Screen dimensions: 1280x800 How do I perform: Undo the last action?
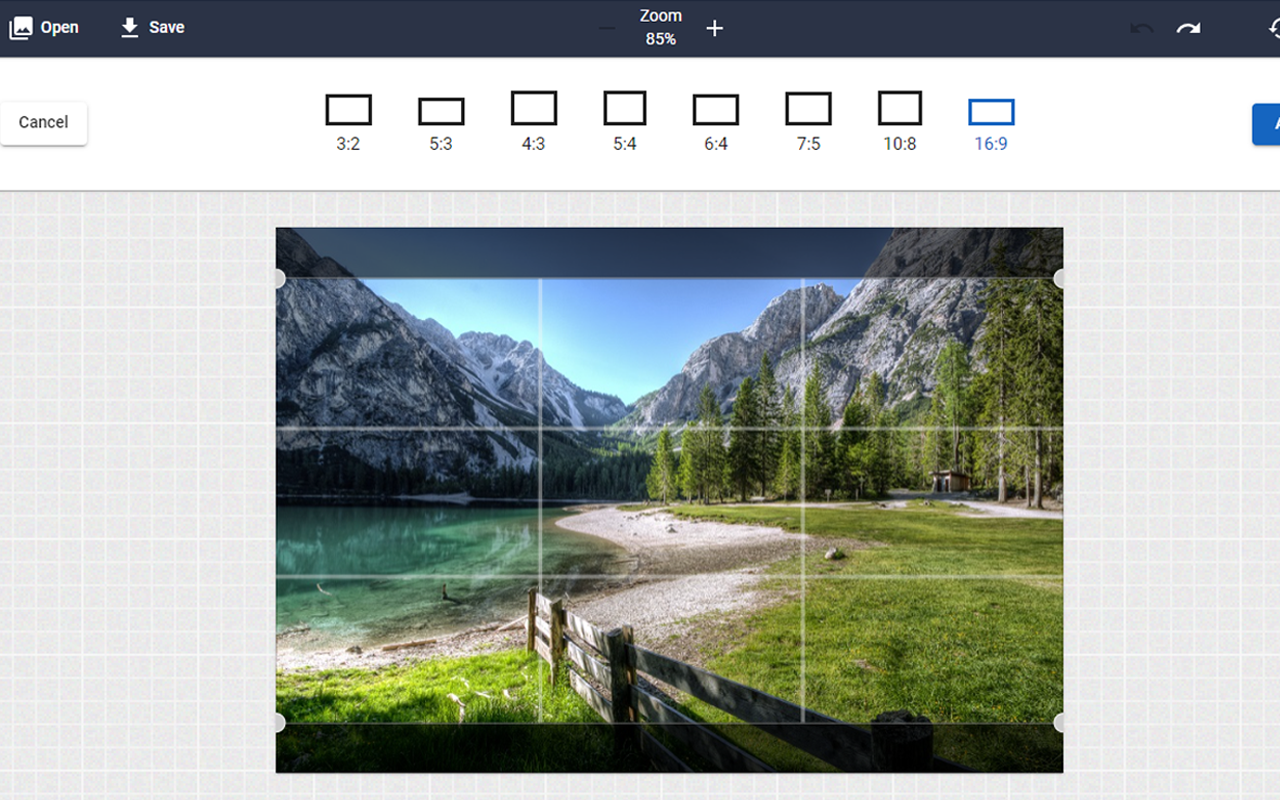click(1141, 28)
